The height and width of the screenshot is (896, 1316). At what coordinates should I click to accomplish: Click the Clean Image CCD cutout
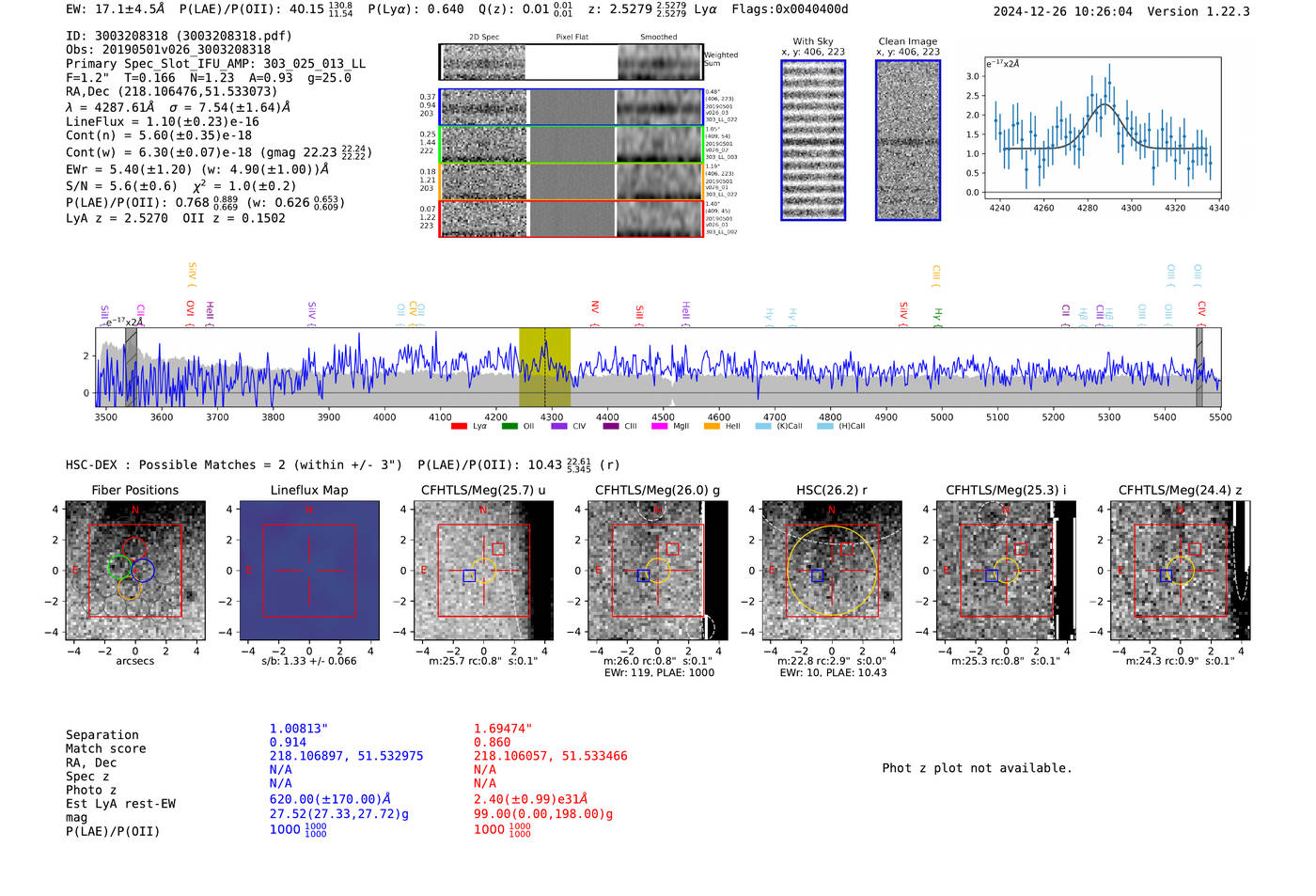tap(908, 140)
